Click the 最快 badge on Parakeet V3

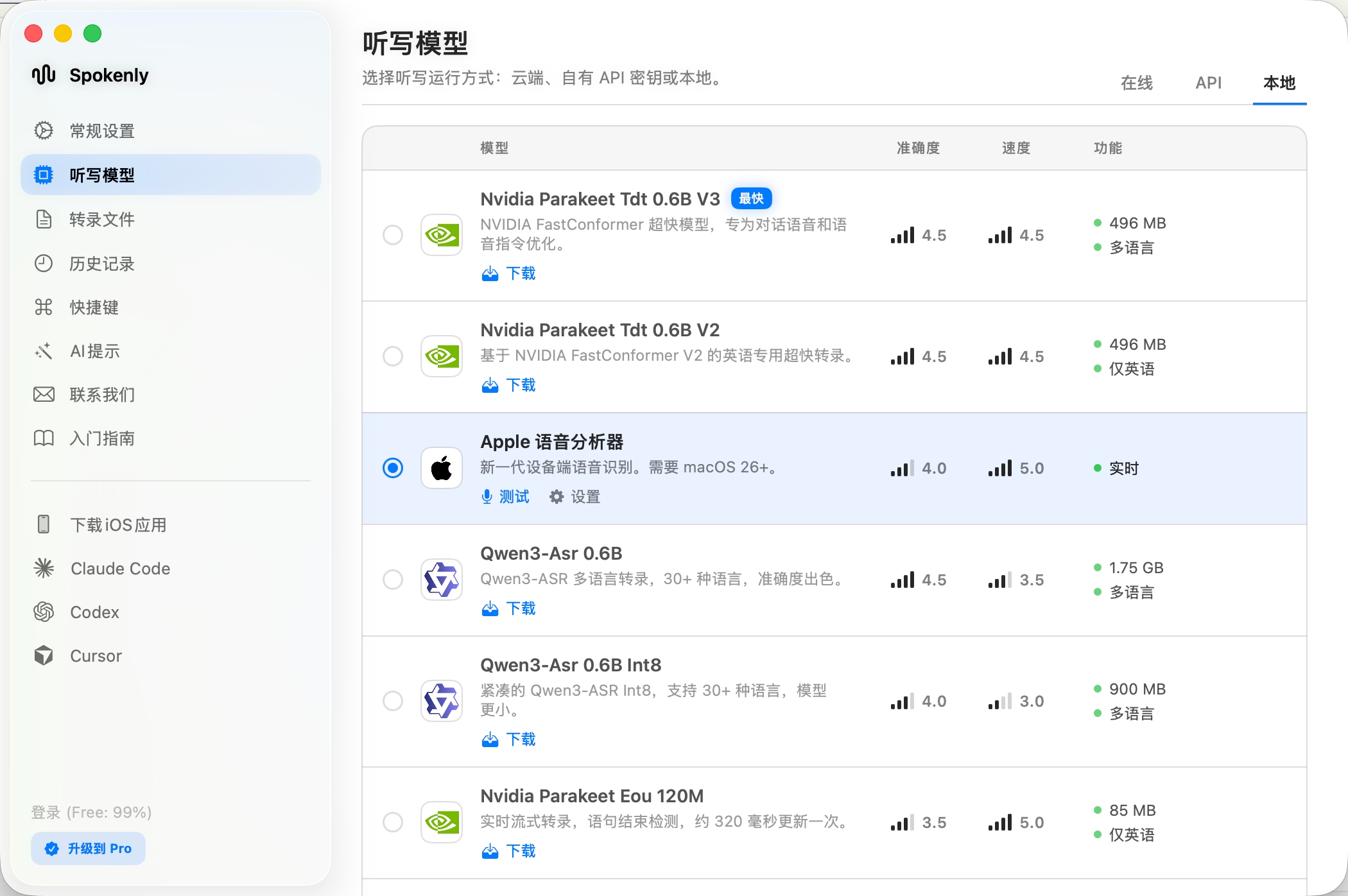[751, 198]
